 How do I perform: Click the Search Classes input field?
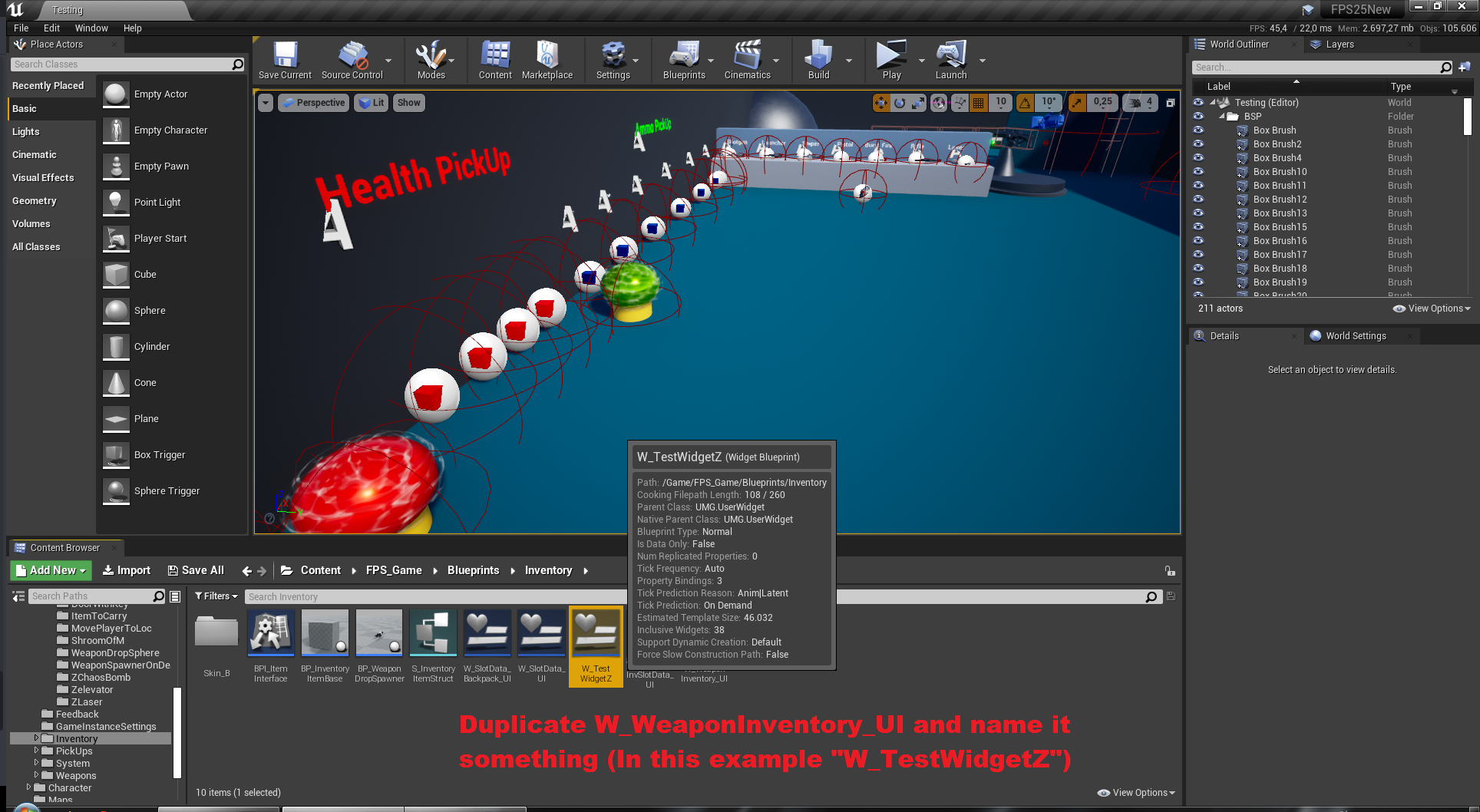(121, 64)
